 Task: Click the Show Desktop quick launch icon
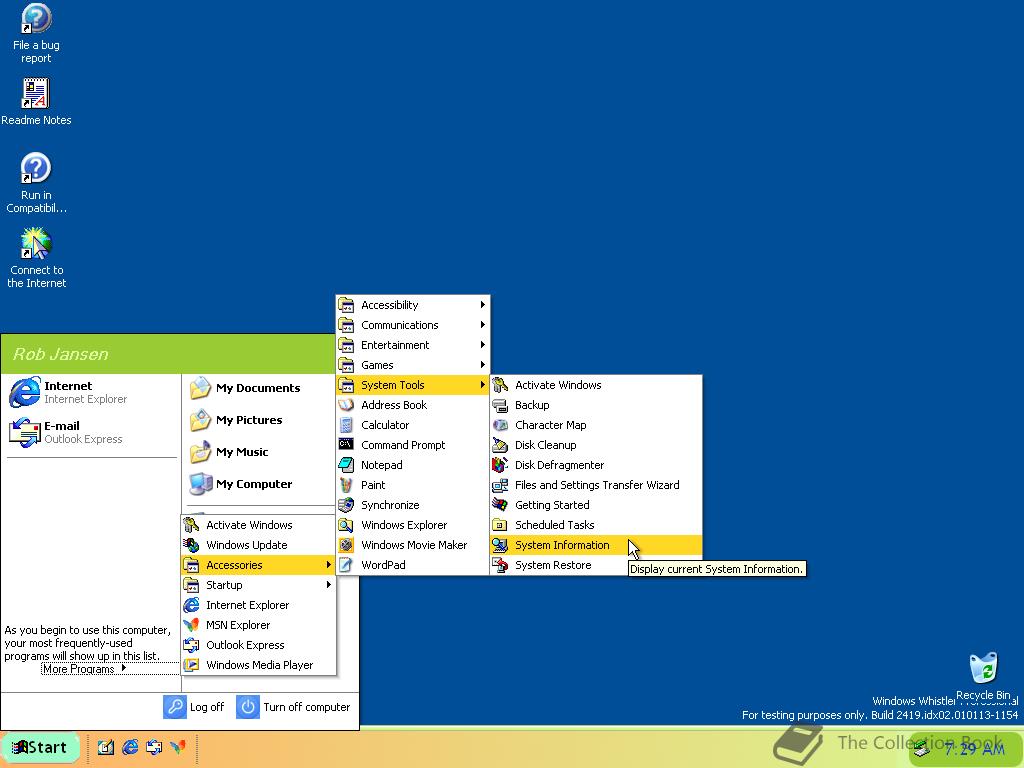[x=105, y=747]
